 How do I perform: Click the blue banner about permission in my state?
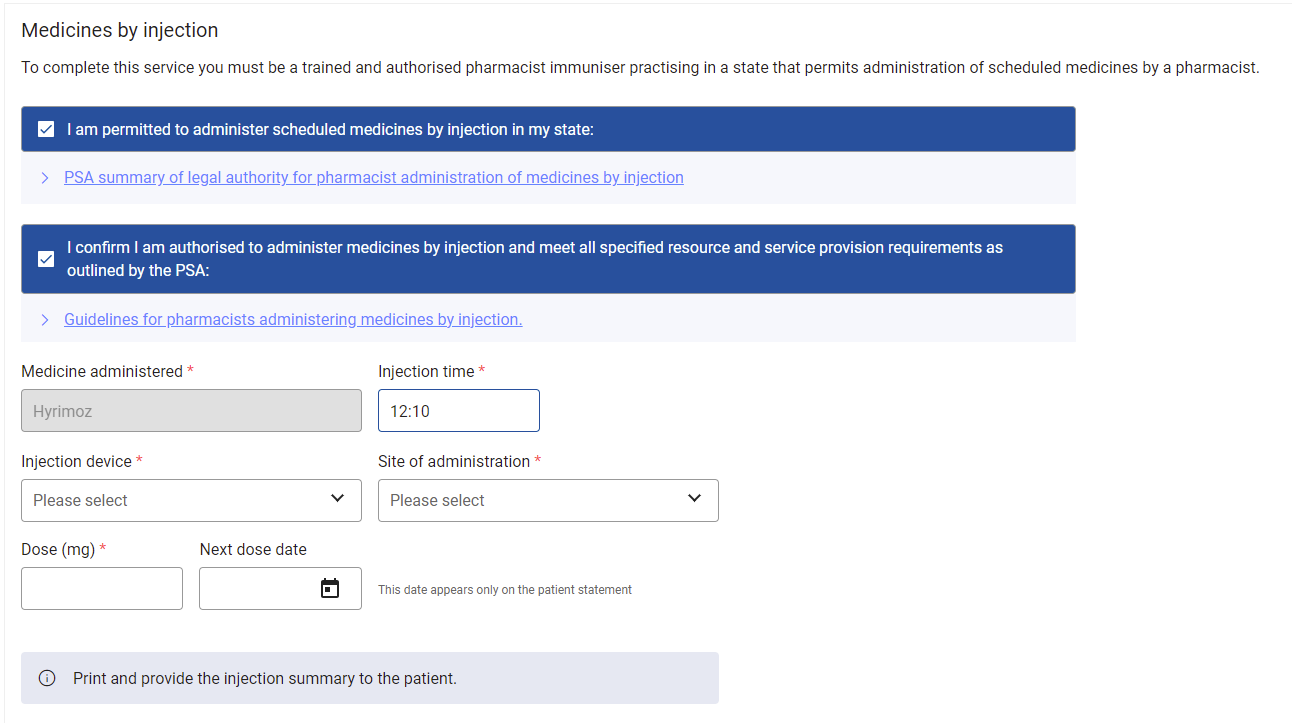click(x=548, y=129)
